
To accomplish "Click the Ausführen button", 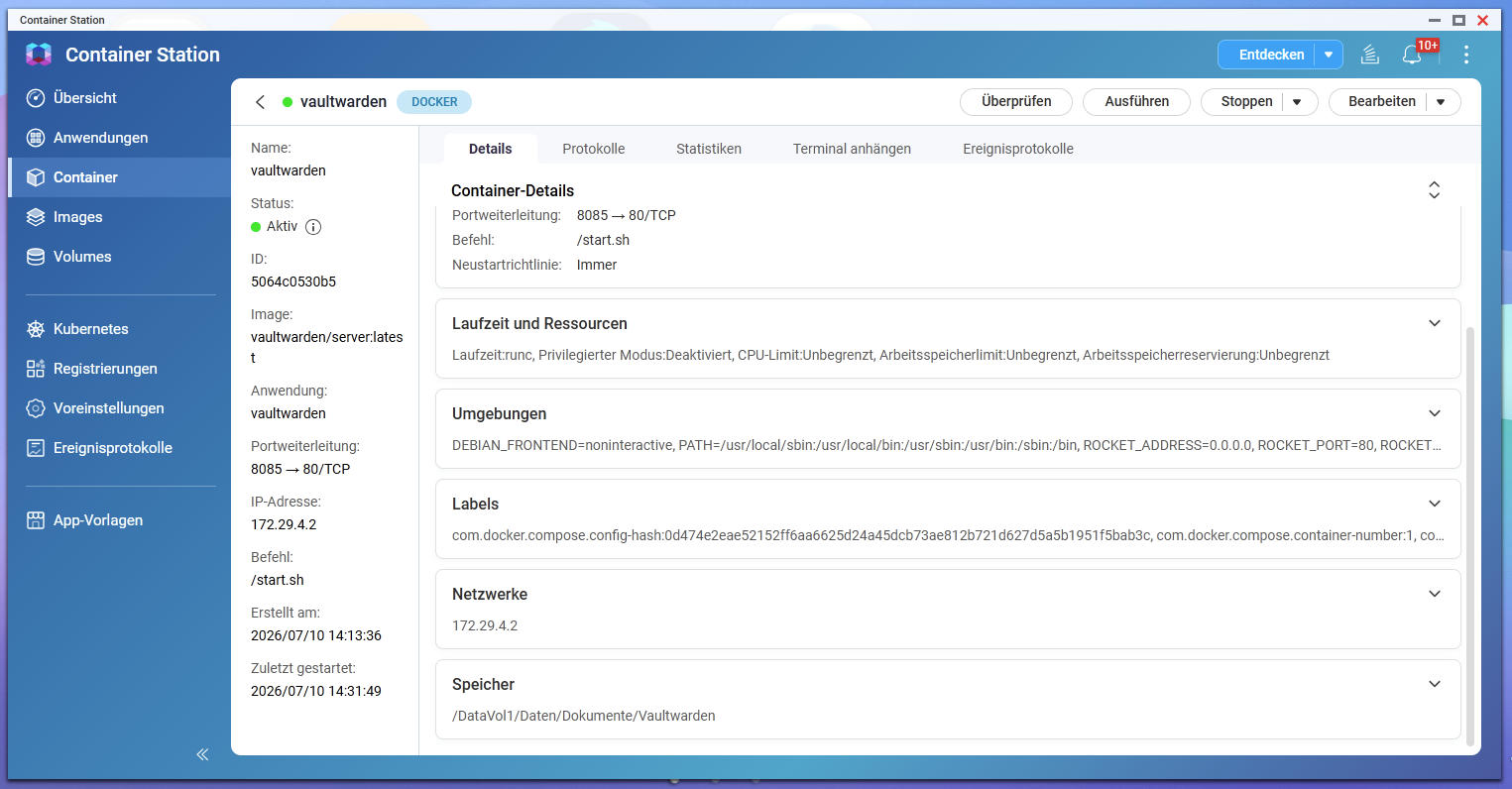I will point(1136,101).
